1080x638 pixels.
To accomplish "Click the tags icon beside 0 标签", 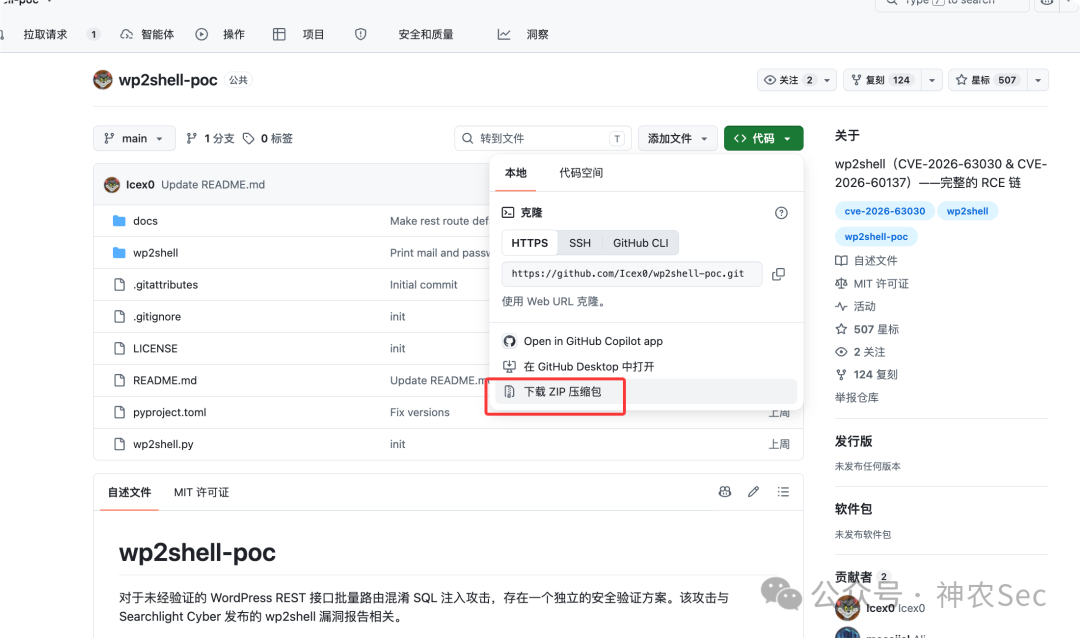I will coord(249,138).
